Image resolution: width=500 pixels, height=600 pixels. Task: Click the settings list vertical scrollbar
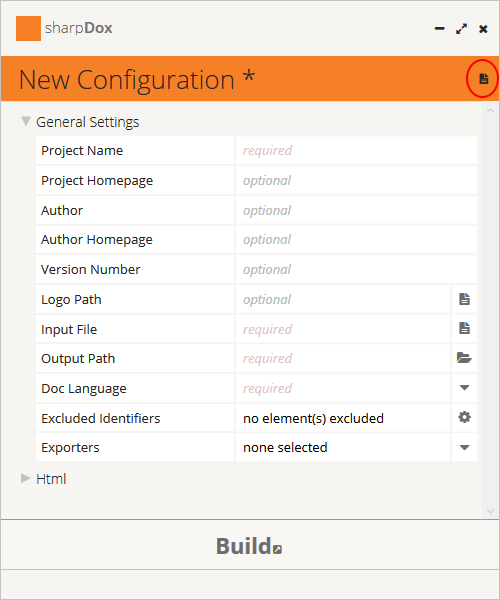coord(490,311)
